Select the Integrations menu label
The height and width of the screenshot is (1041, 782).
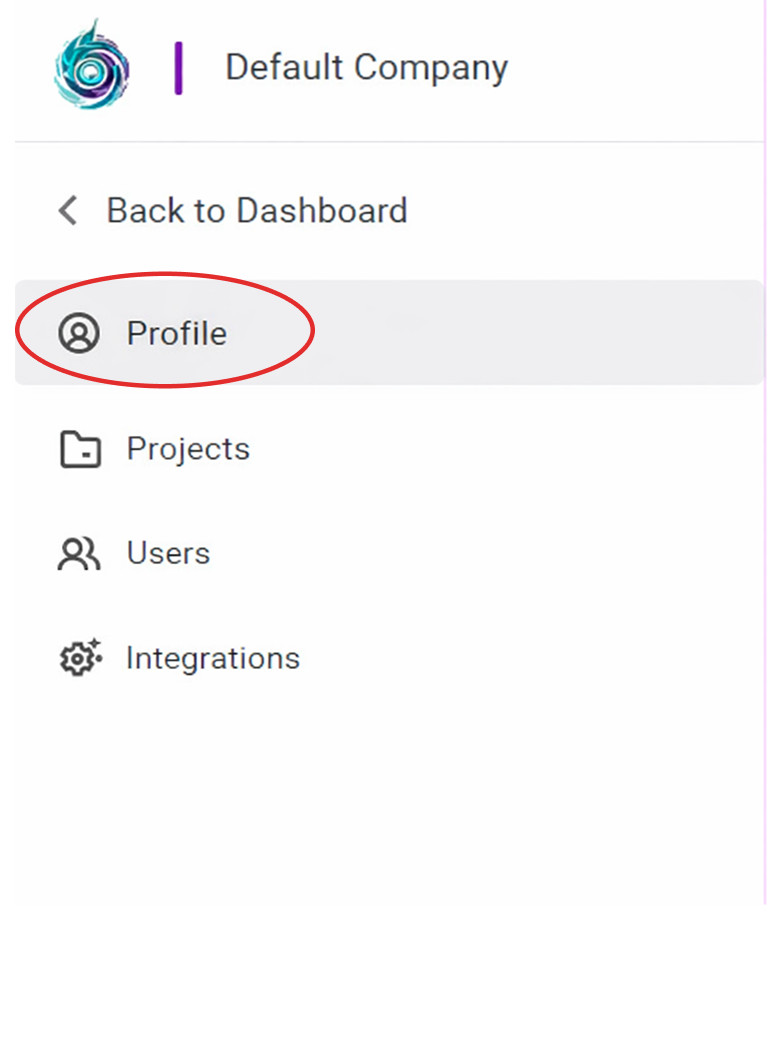212,658
